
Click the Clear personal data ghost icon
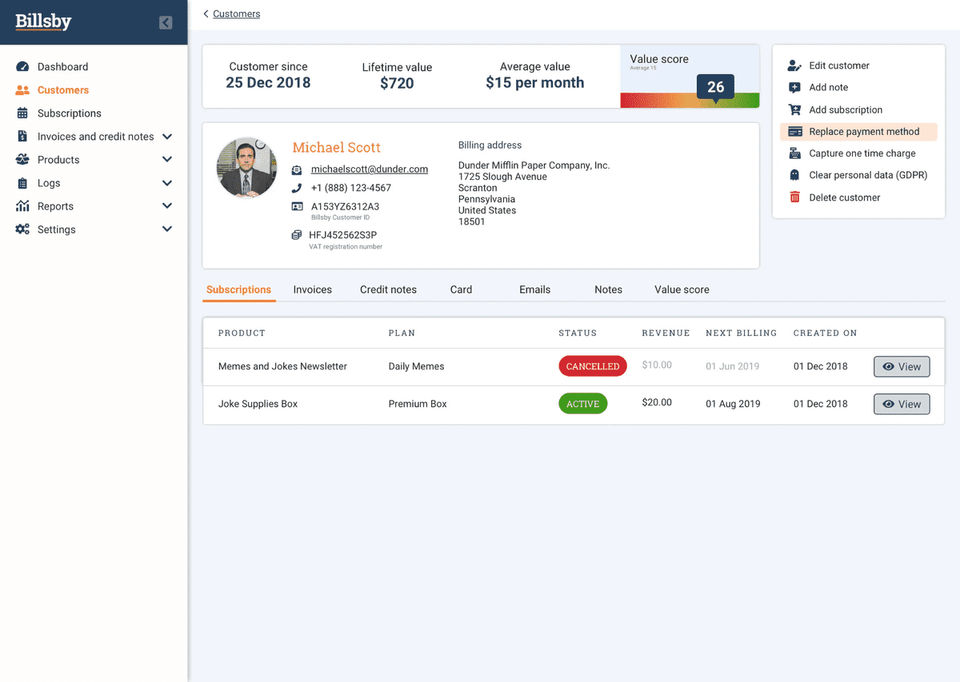(x=794, y=175)
